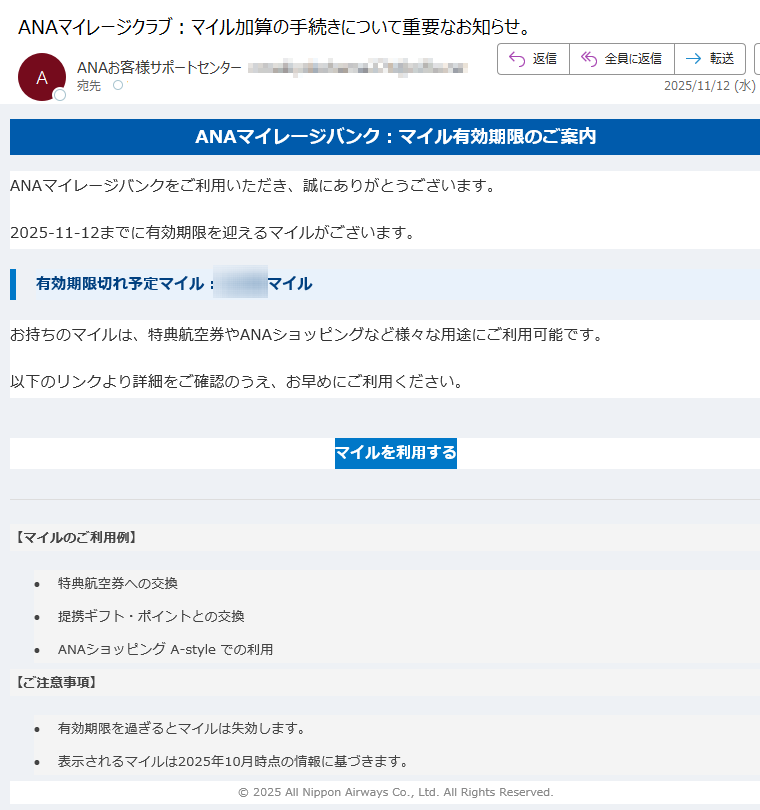
Task: Click the 【マイルのご利用例】 heading
Action: [75, 537]
